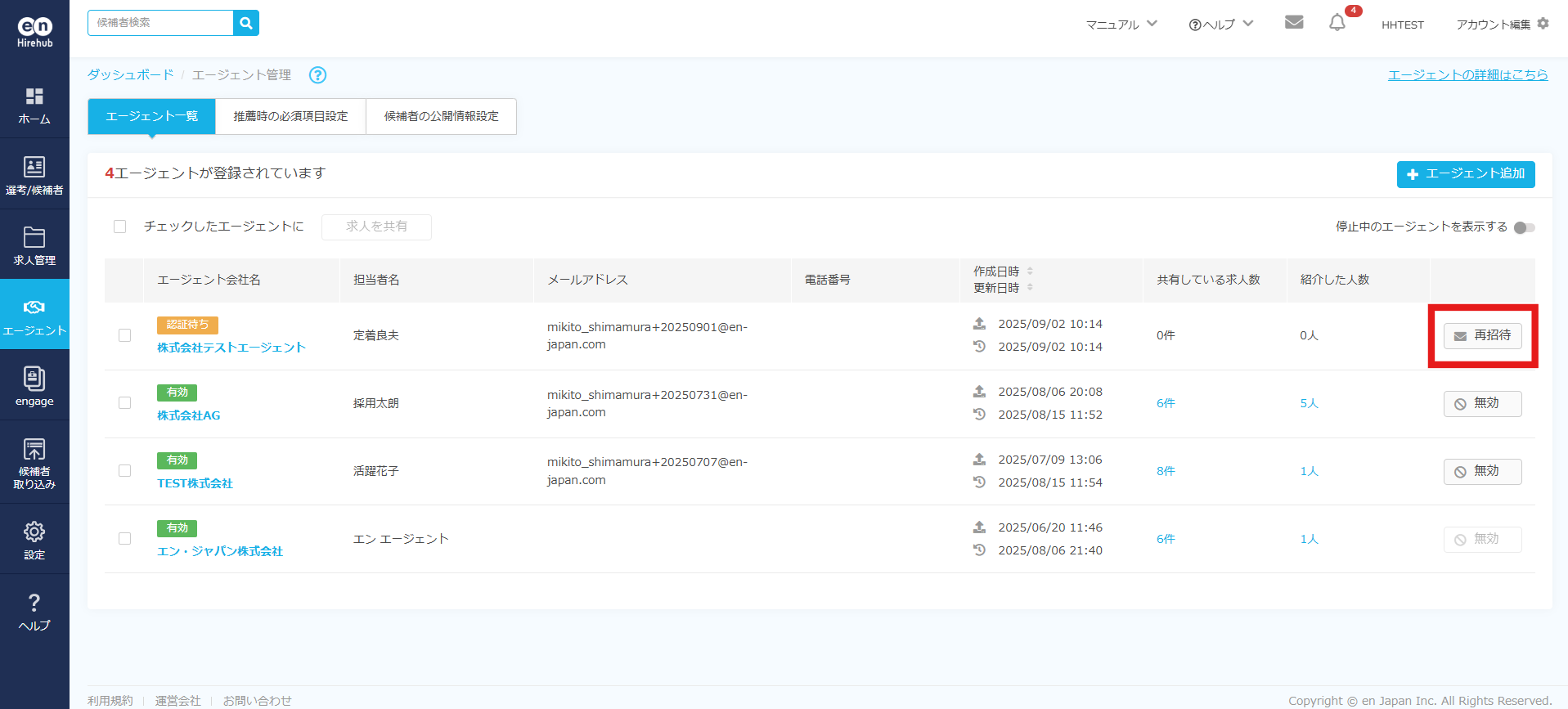Check the box for TEST株式会社 row

[x=124, y=471]
